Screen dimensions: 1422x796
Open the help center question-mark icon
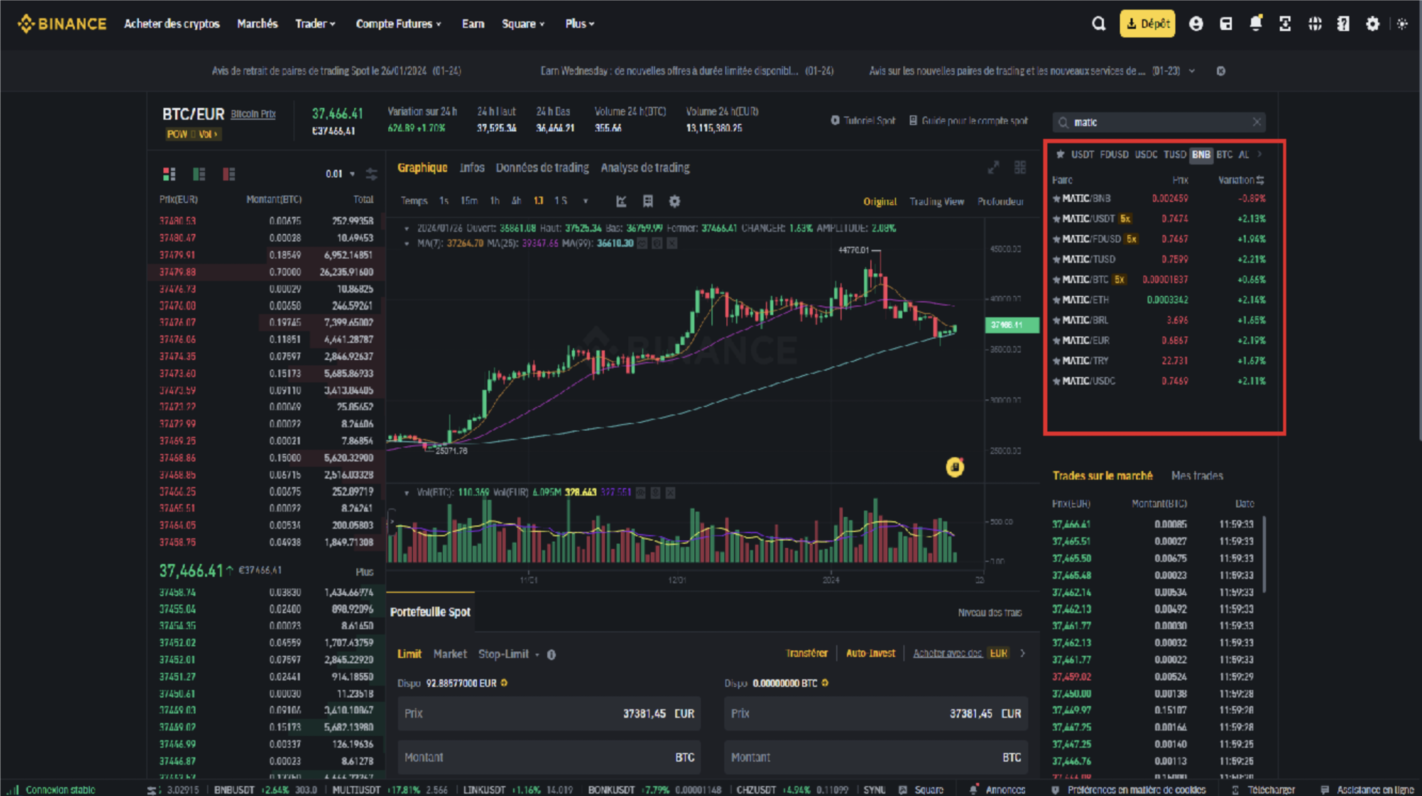tap(1343, 24)
